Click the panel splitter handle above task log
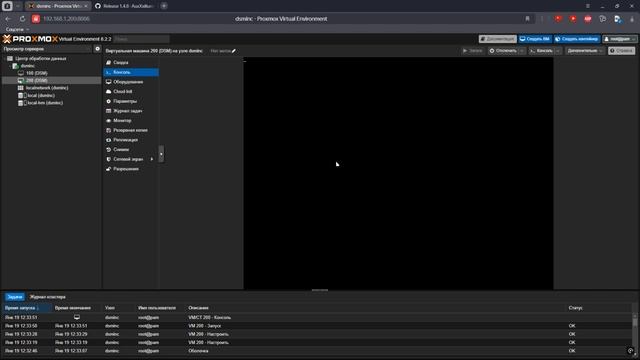This screenshot has height=360, width=640. pos(320,290)
